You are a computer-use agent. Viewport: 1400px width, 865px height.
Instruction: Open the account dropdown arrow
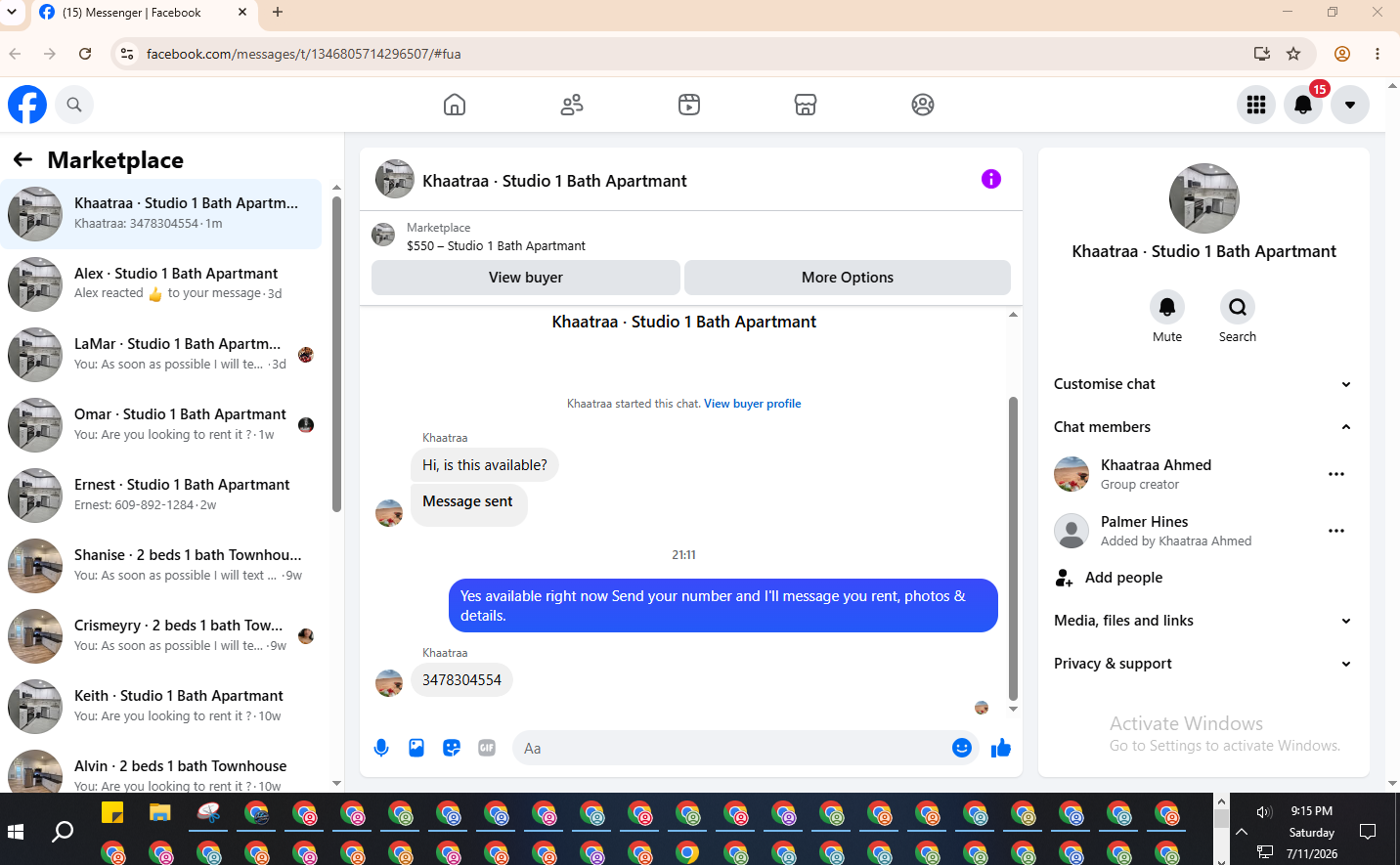1350,105
